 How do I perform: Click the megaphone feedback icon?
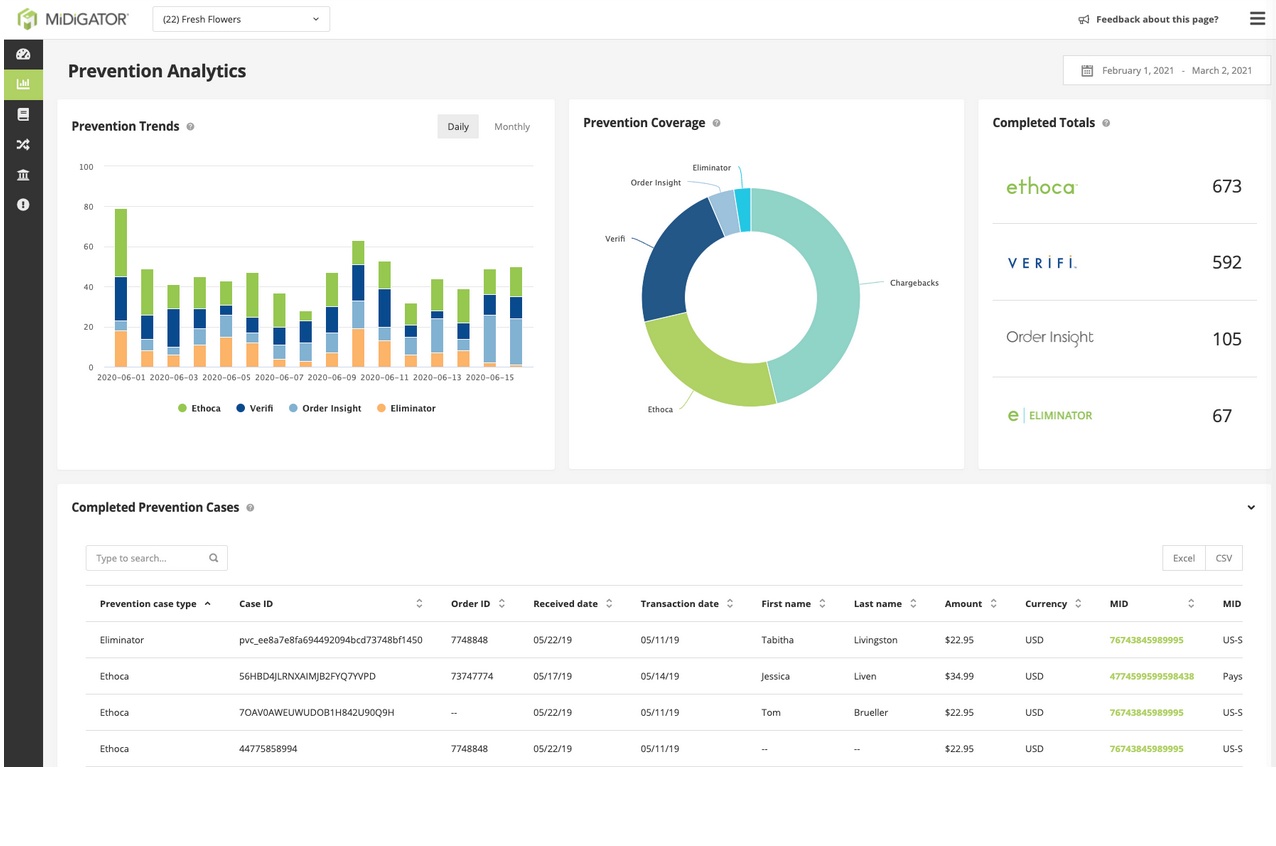coord(1083,19)
